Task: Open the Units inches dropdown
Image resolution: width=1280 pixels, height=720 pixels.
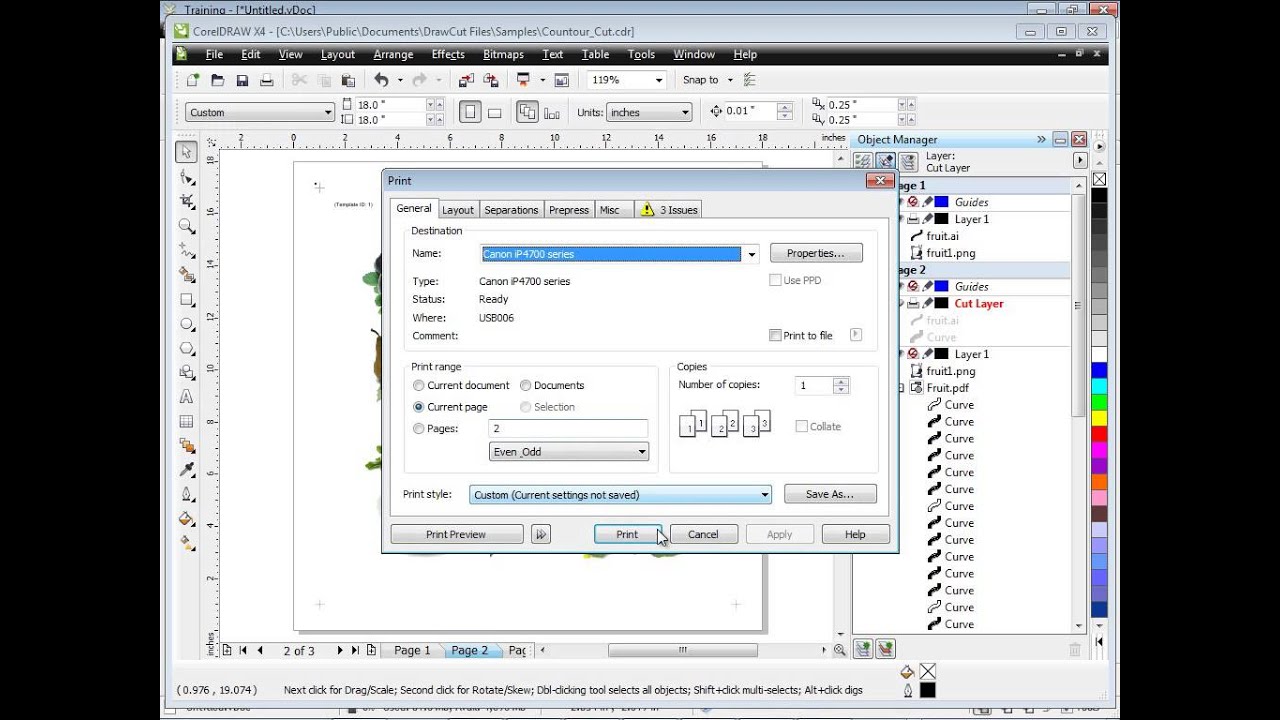Action: (685, 112)
